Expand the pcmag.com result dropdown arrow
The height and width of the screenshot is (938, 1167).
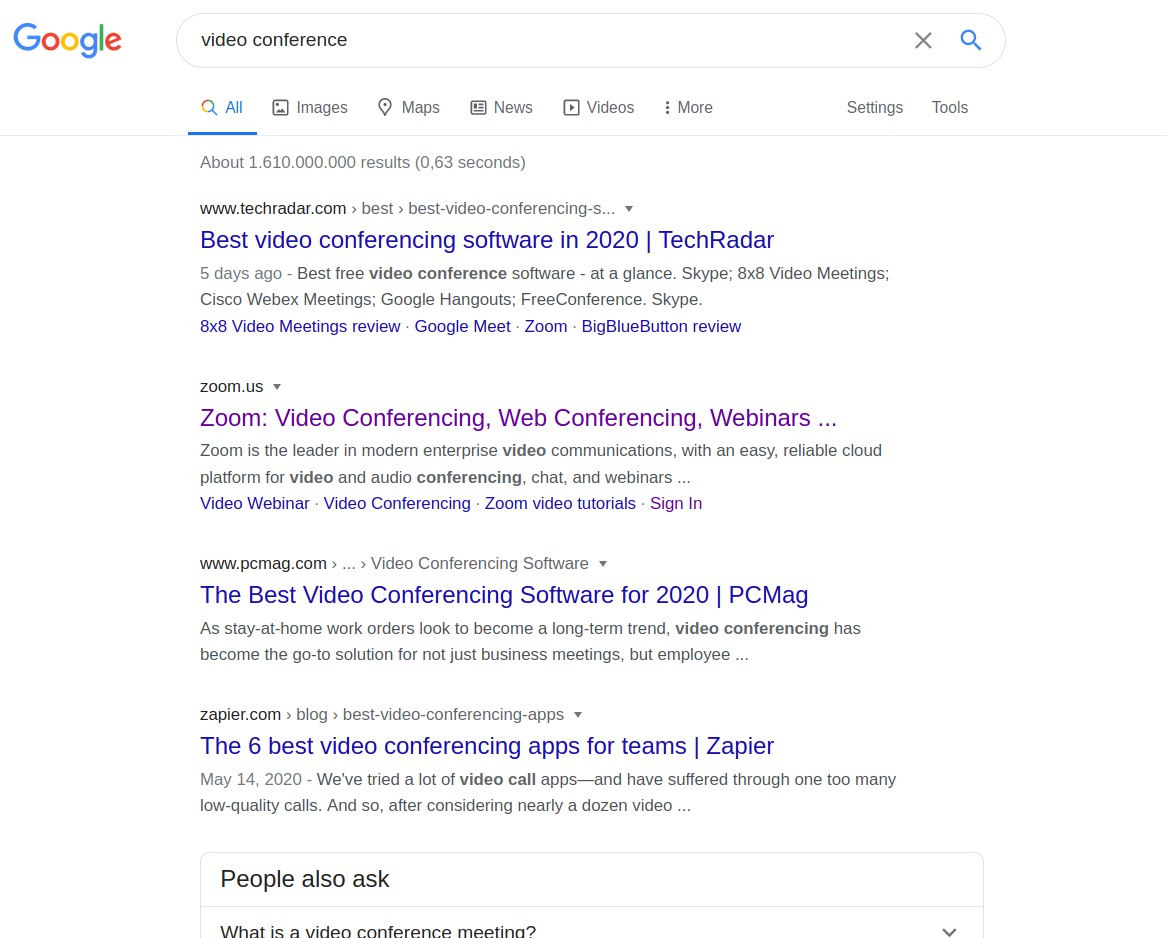pyautogui.click(x=603, y=564)
